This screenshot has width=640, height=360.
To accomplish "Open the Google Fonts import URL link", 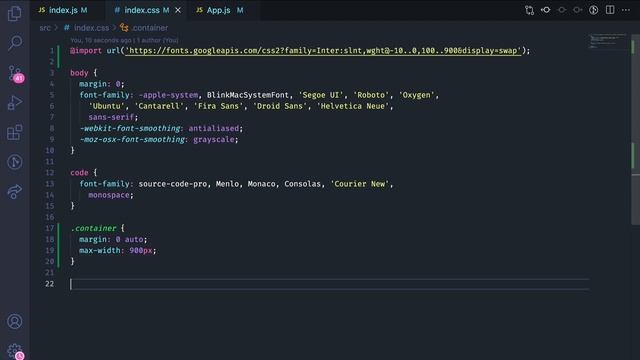I will (323, 51).
